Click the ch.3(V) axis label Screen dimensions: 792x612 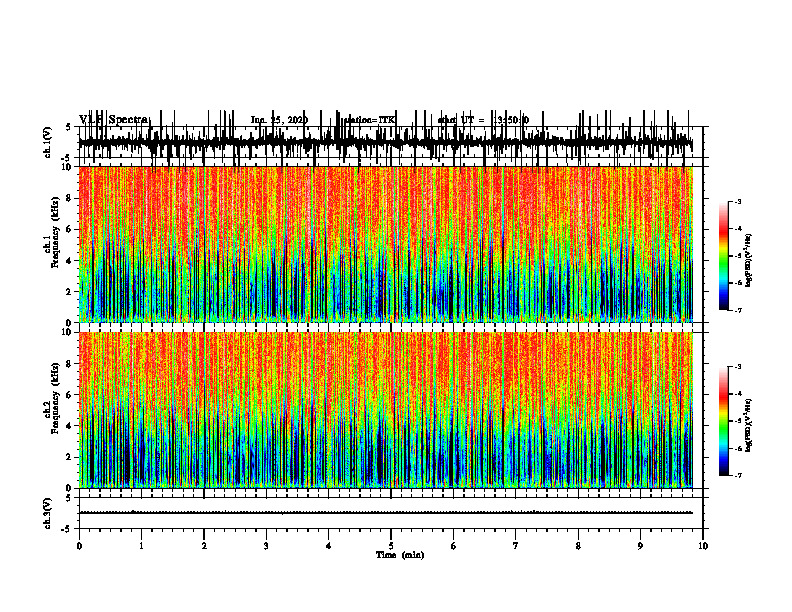48,513
